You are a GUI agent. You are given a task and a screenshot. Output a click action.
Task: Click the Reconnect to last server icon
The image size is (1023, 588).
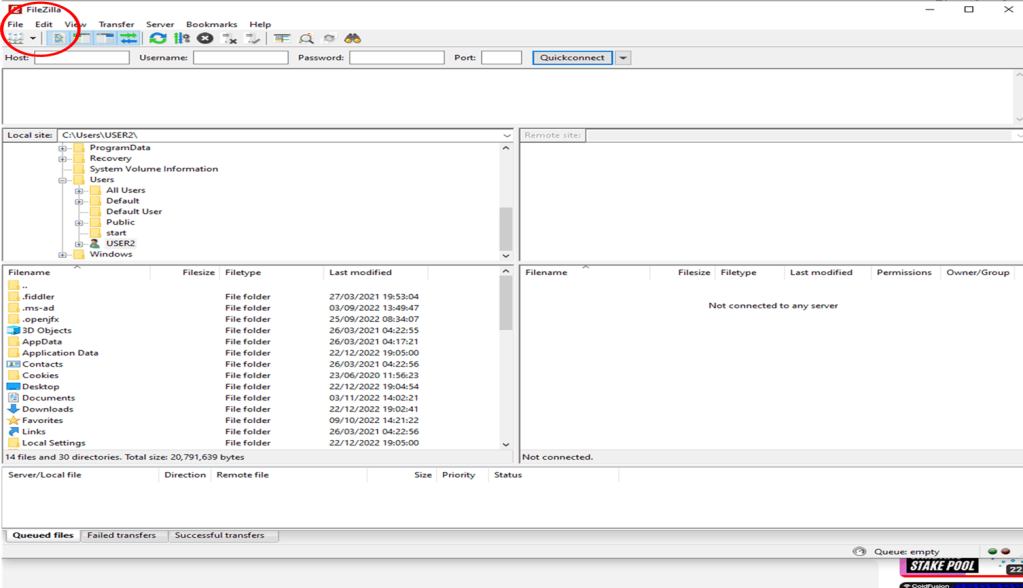[253, 39]
